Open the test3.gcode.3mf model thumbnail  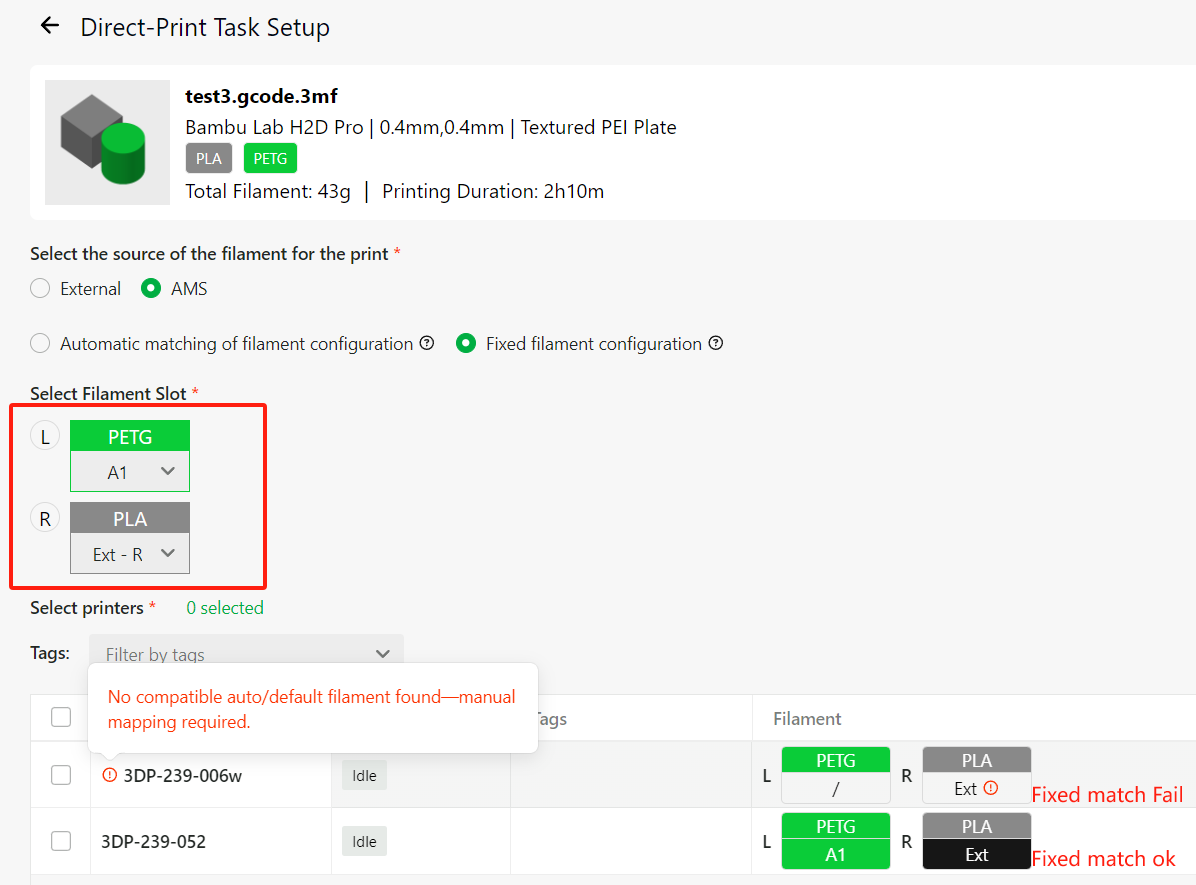coord(108,143)
